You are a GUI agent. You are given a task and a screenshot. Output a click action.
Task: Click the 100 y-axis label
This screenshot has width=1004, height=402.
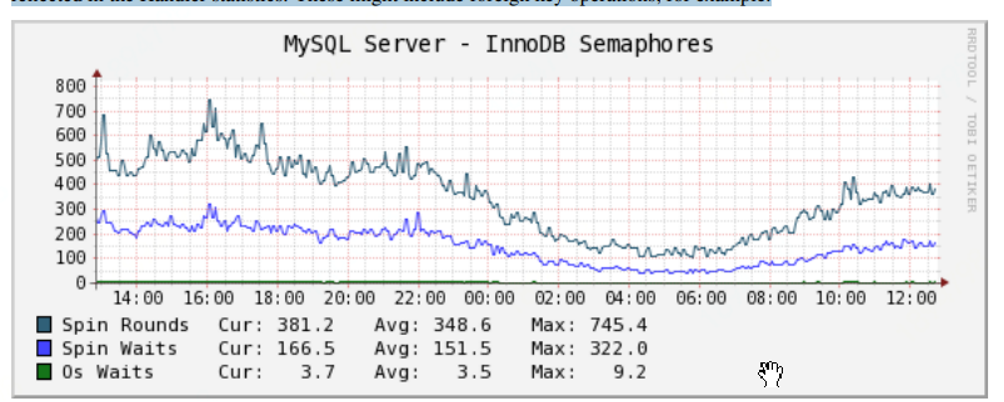click(x=71, y=258)
